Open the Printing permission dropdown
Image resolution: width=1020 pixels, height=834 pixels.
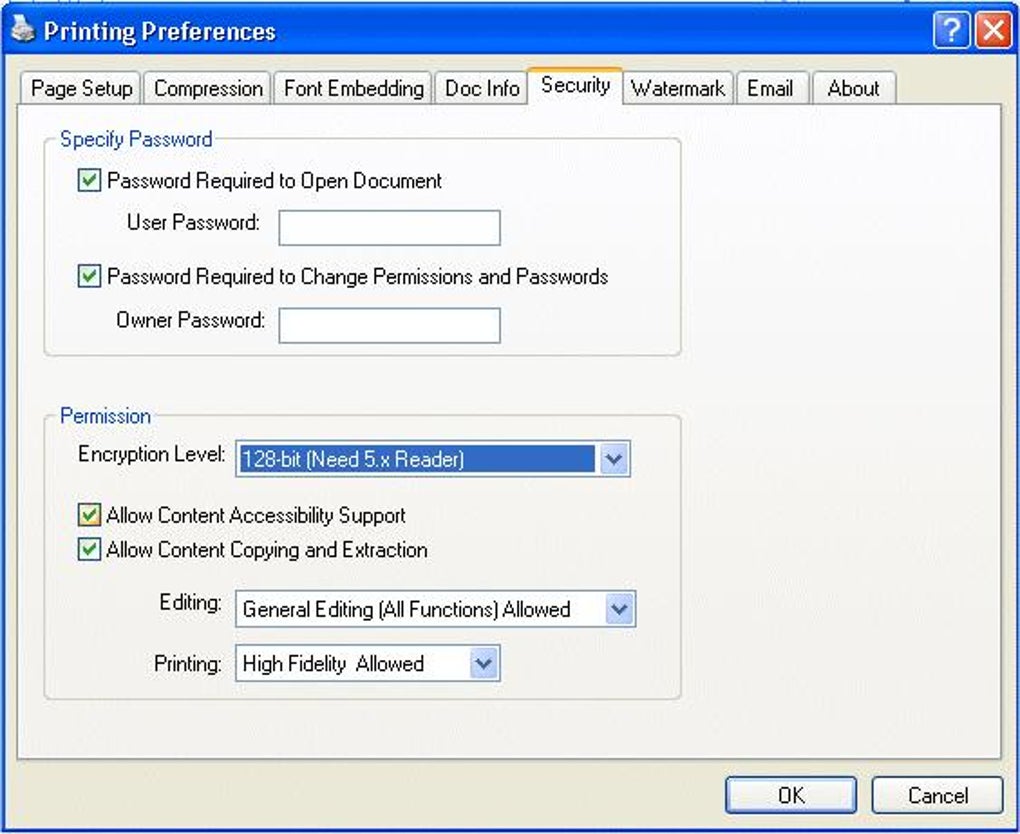click(x=484, y=663)
